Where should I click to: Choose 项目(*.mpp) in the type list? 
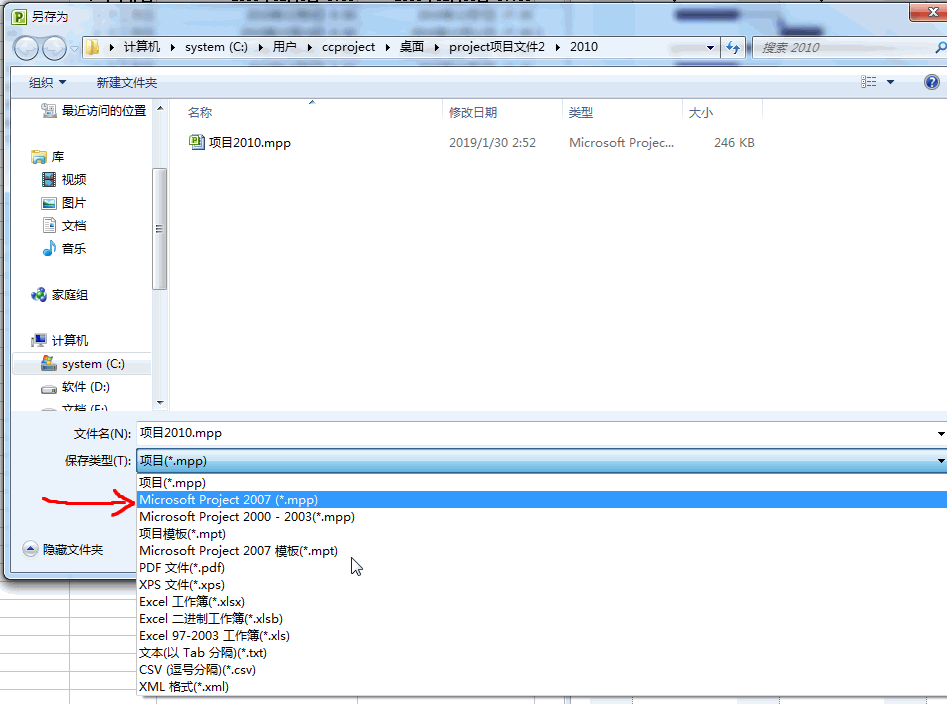click(x=542, y=482)
